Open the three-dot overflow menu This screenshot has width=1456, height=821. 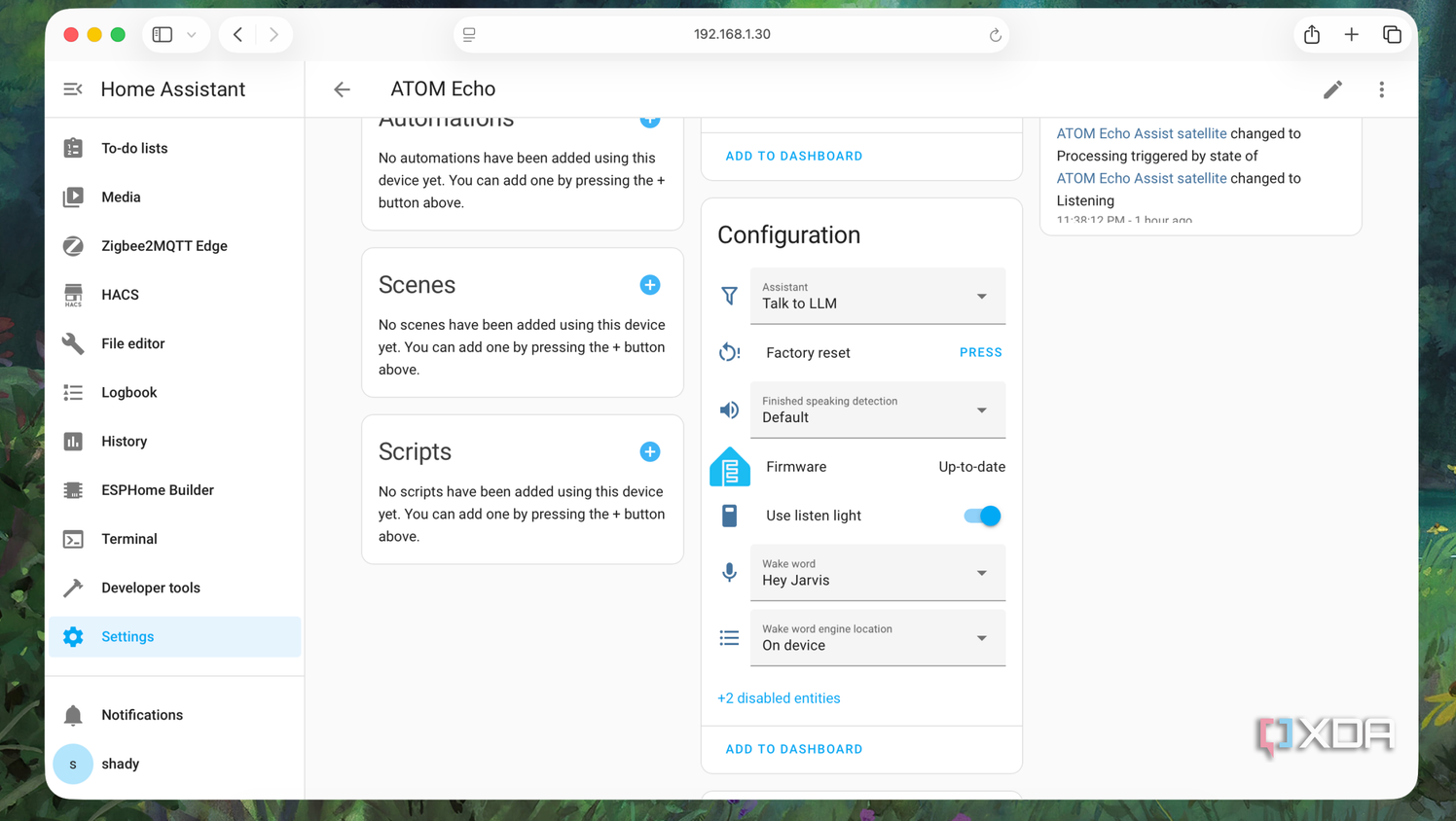click(1381, 89)
